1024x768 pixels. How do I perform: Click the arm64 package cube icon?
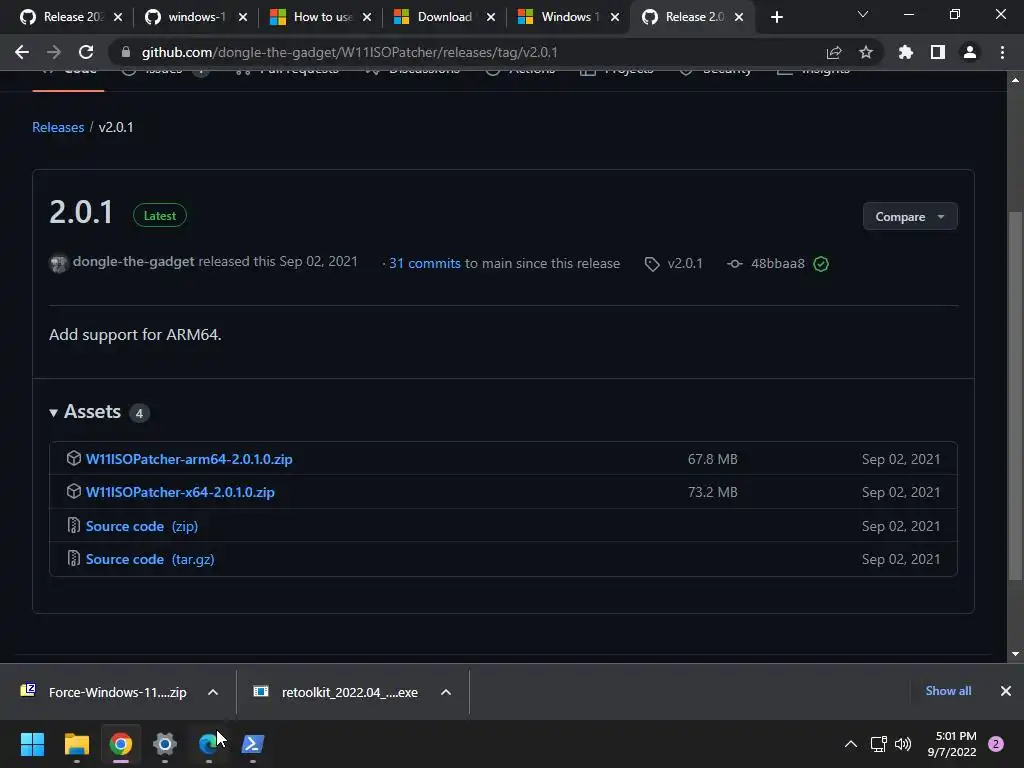[x=74, y=458]
